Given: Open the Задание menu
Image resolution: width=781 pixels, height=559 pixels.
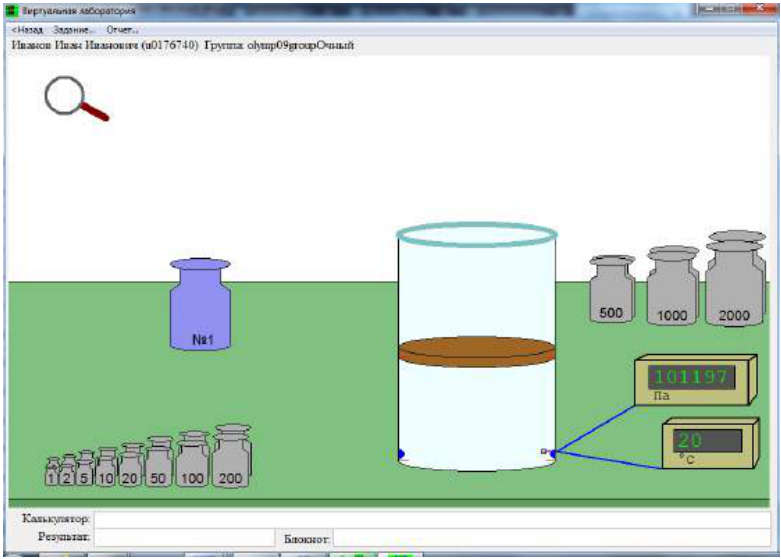Looking at the screenshot, I should tap(74, 30).
